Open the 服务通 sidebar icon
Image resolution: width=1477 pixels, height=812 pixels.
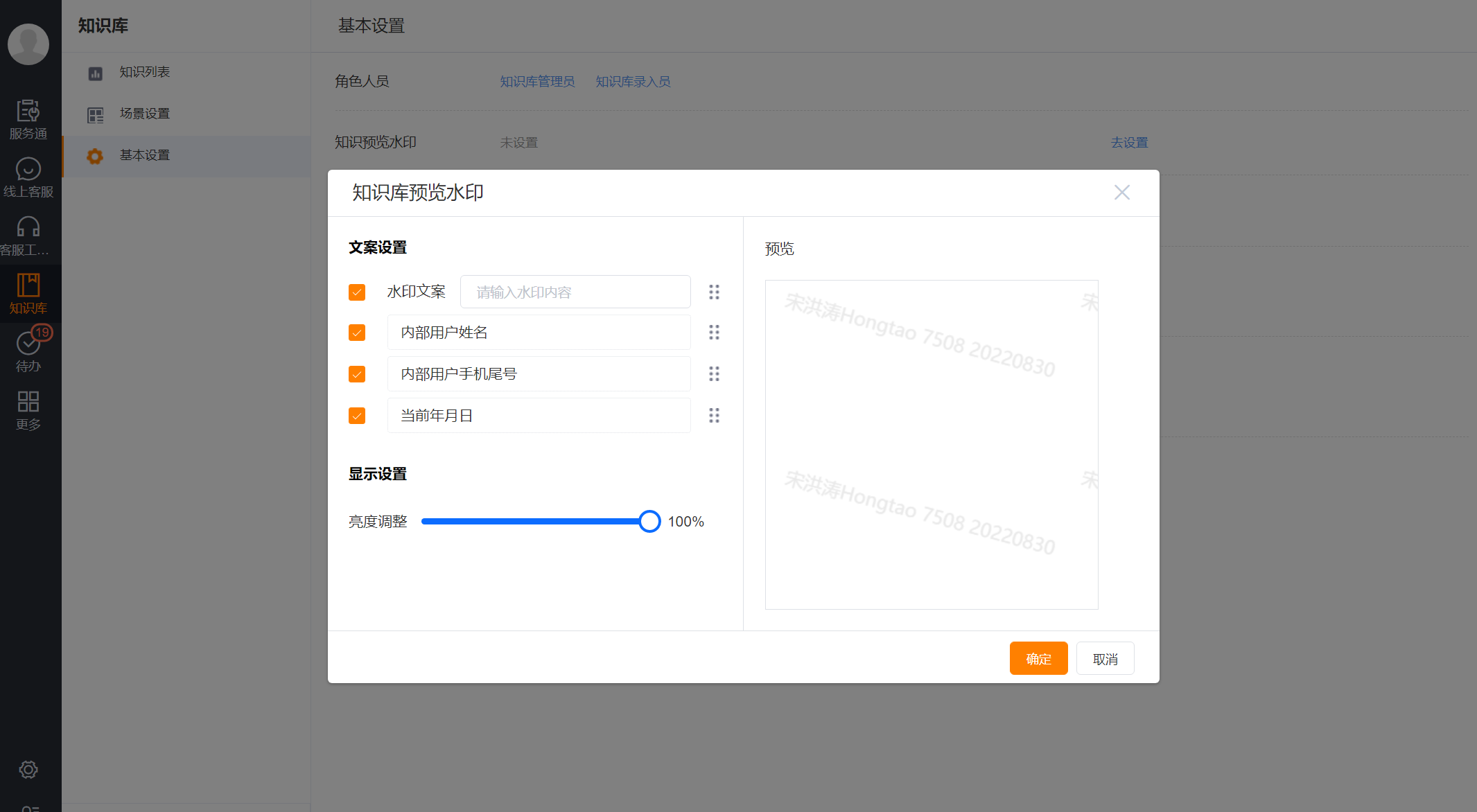[x=28, y=118]
